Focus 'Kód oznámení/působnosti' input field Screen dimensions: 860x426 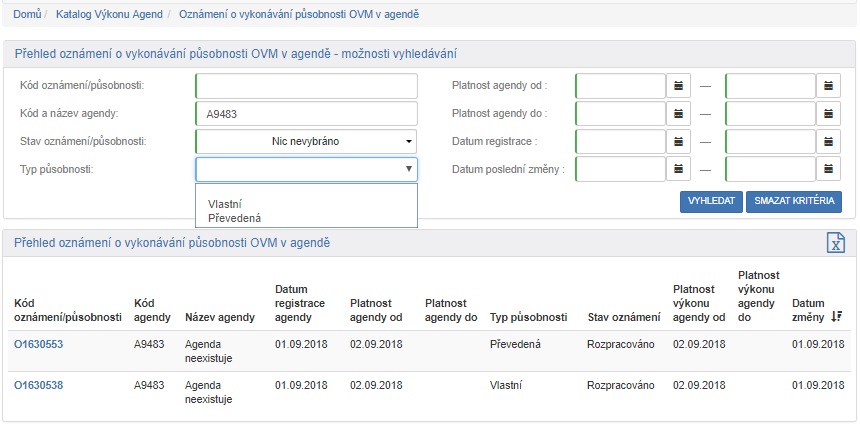(306, 86)
